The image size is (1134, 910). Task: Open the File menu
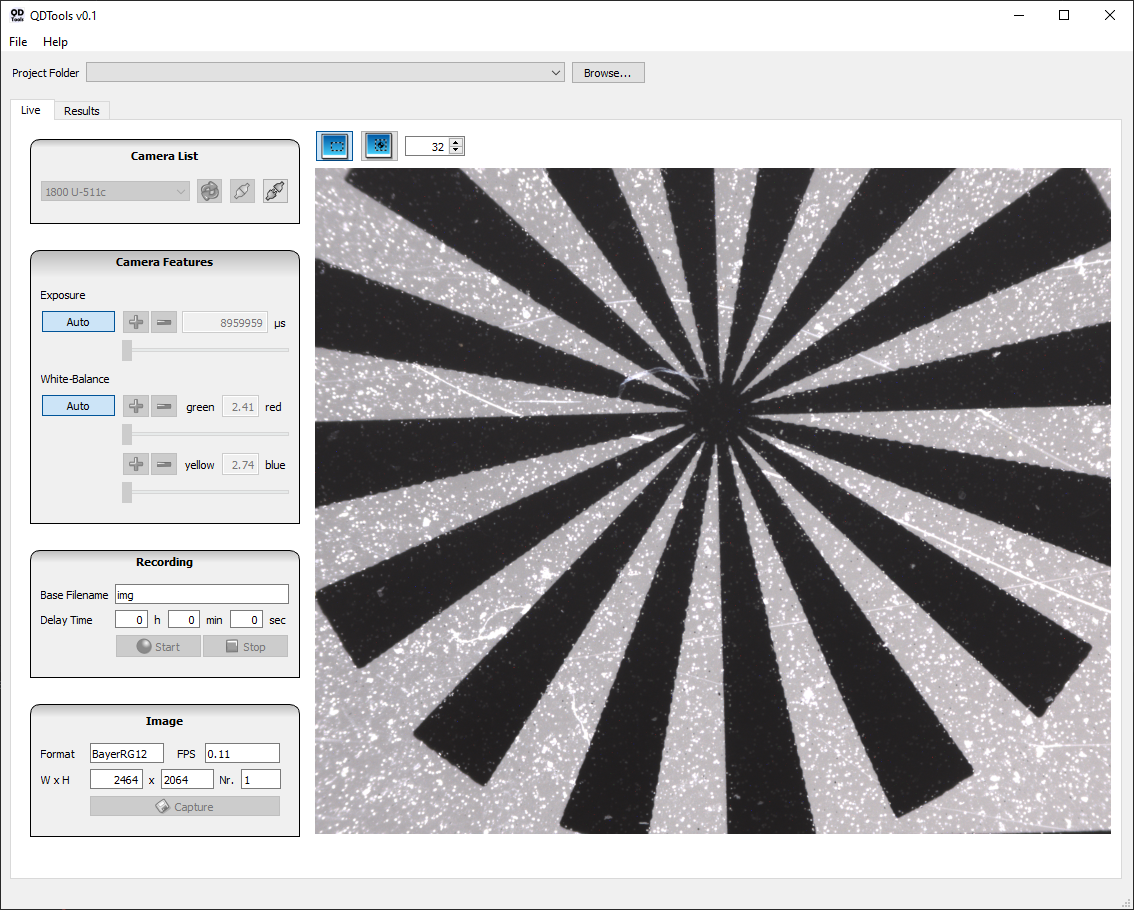click(x=18, y=42)
